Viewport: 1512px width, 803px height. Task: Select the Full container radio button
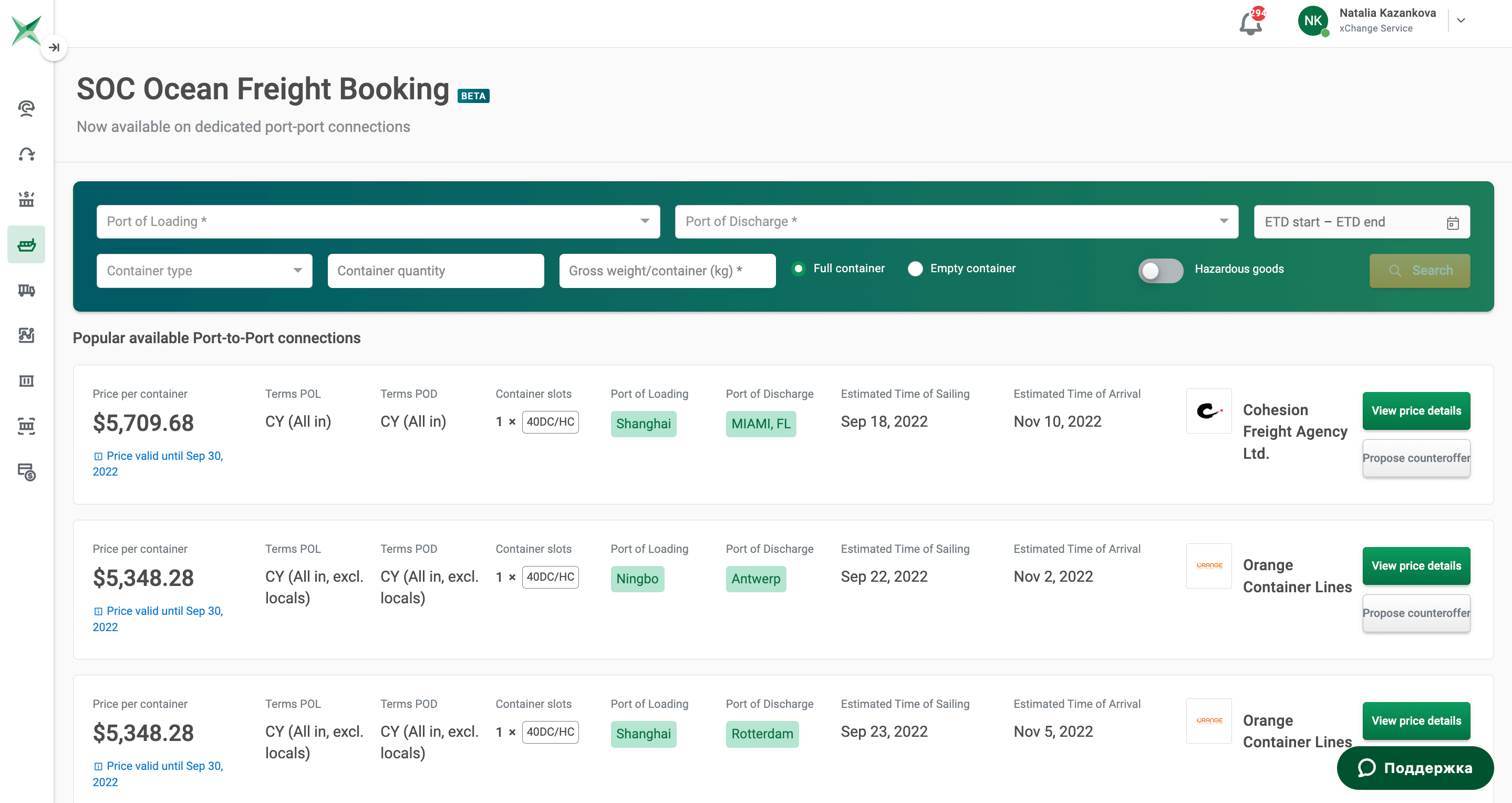tap(799, 268)
